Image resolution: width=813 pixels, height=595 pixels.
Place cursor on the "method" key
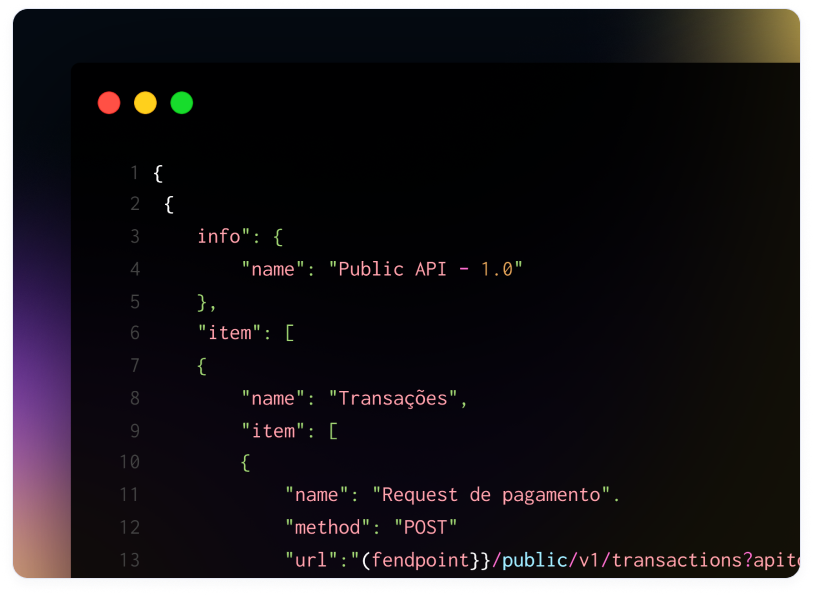(322, 527)
